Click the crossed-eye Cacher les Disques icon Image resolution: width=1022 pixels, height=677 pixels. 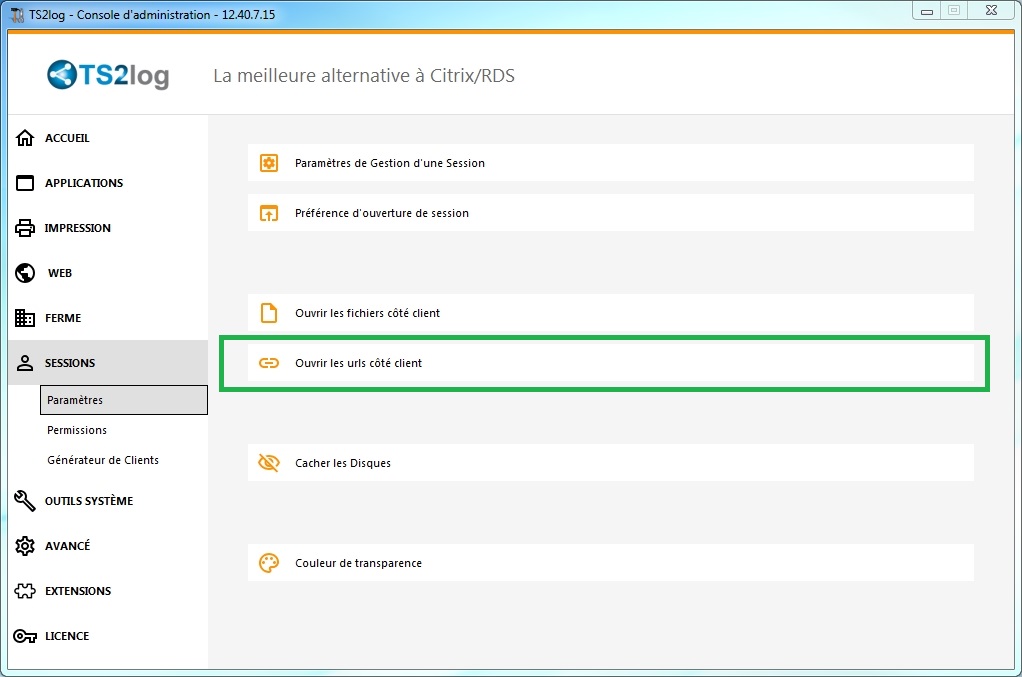click(269, 463)
